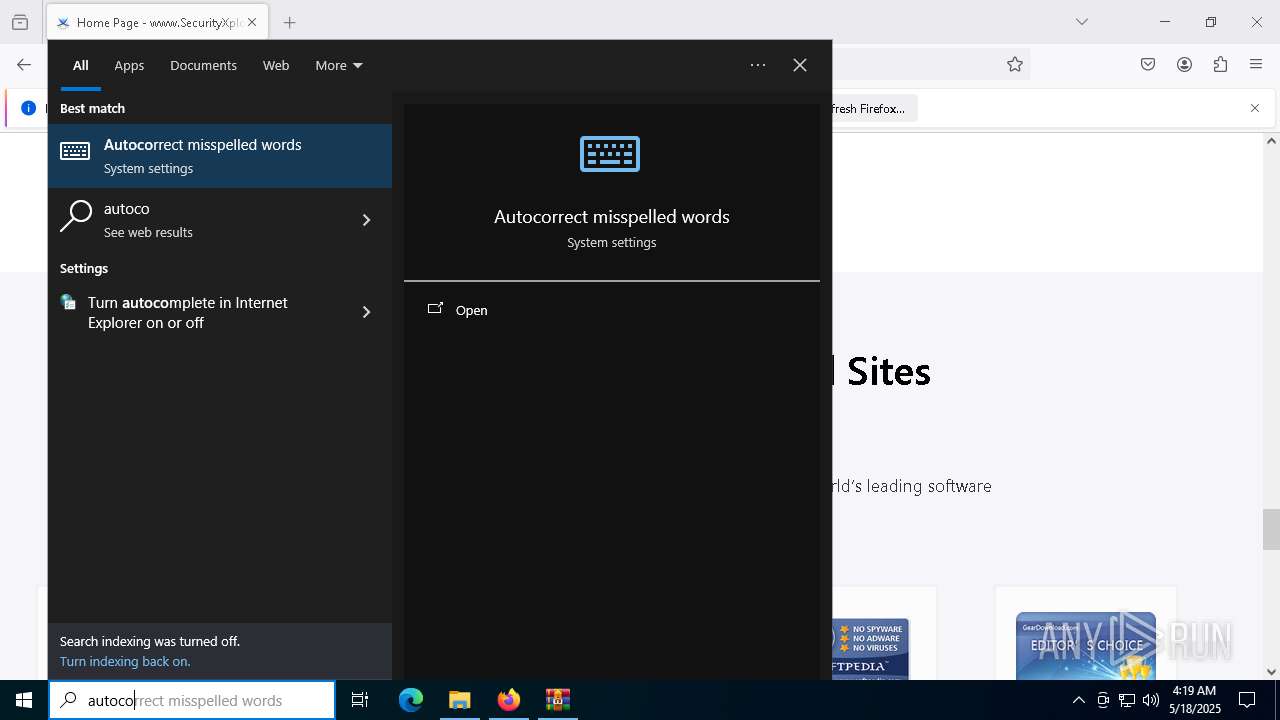Show hidden system tray icons
This screenshot has height=720, width=1280.
[1078, 700]
